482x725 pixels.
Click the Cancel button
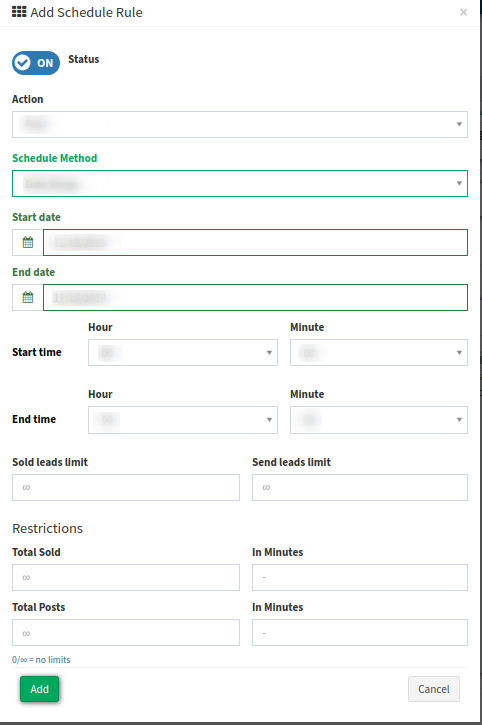click(434, 689)
